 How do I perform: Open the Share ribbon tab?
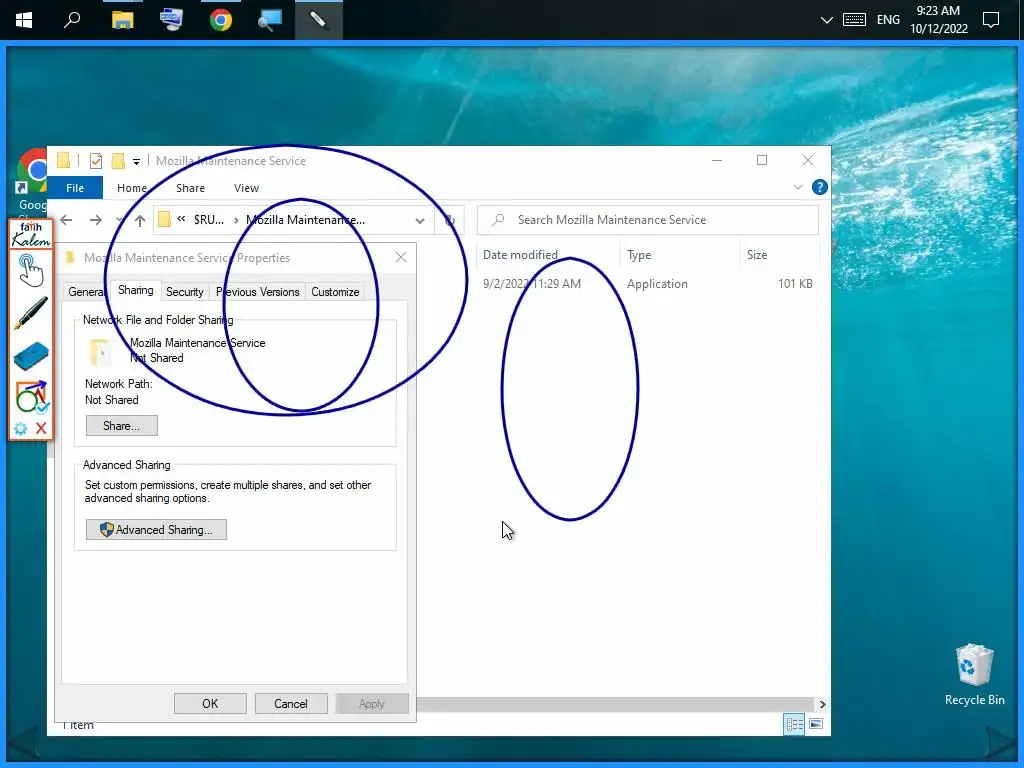[190, 188]
